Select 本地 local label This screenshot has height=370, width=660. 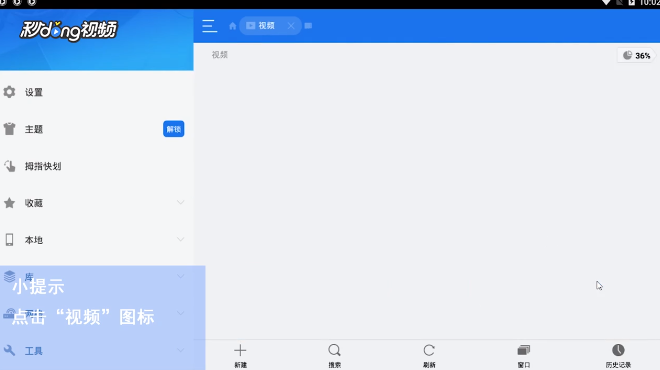34,240
